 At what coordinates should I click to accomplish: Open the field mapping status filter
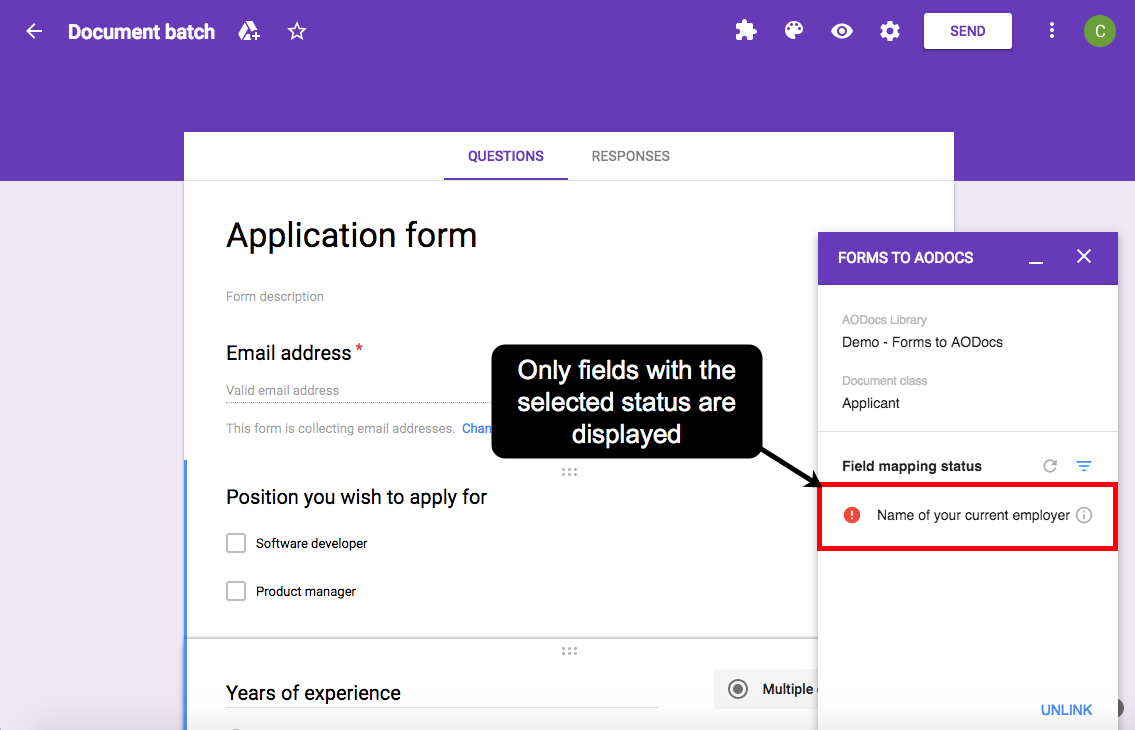[x=1084, y=466]
